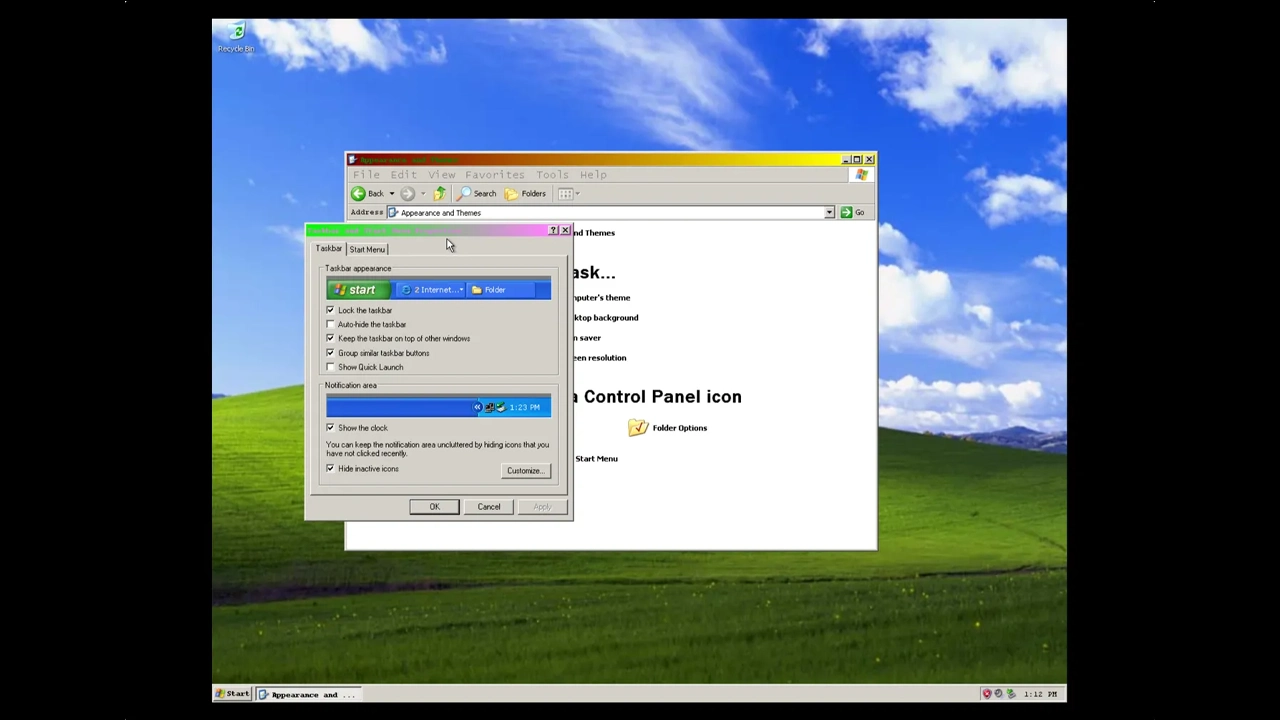
Task: Open the Views button dropdown arrow
Action: pos(577,193)
